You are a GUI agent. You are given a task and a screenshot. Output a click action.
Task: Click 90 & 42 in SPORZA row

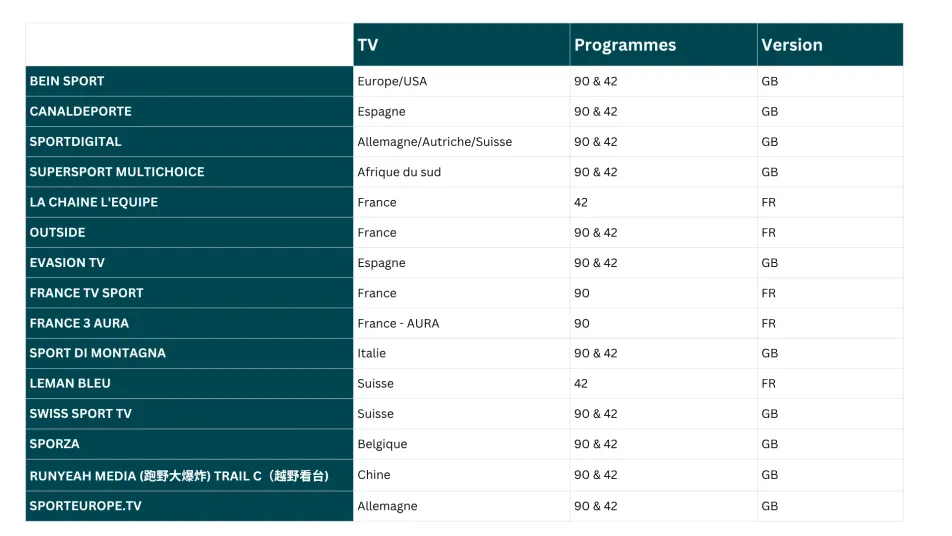596,444
